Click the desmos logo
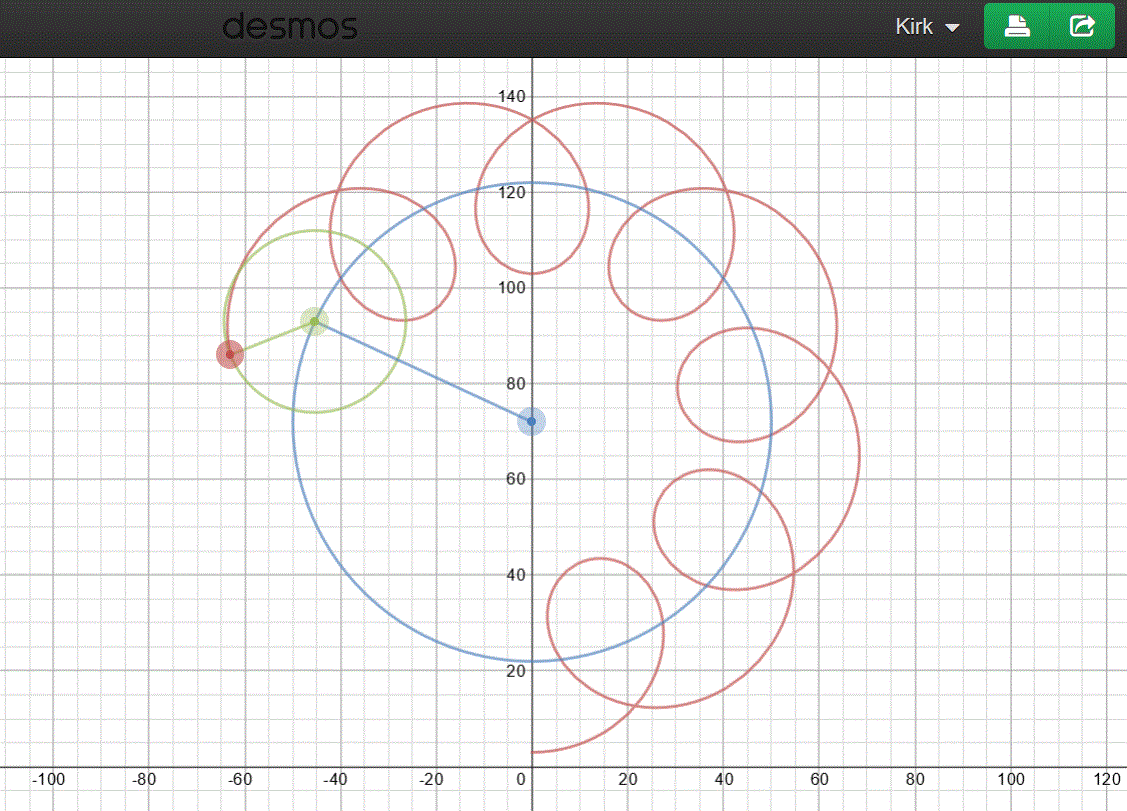This screenshot has width=1127, height=811. point(290,27)
